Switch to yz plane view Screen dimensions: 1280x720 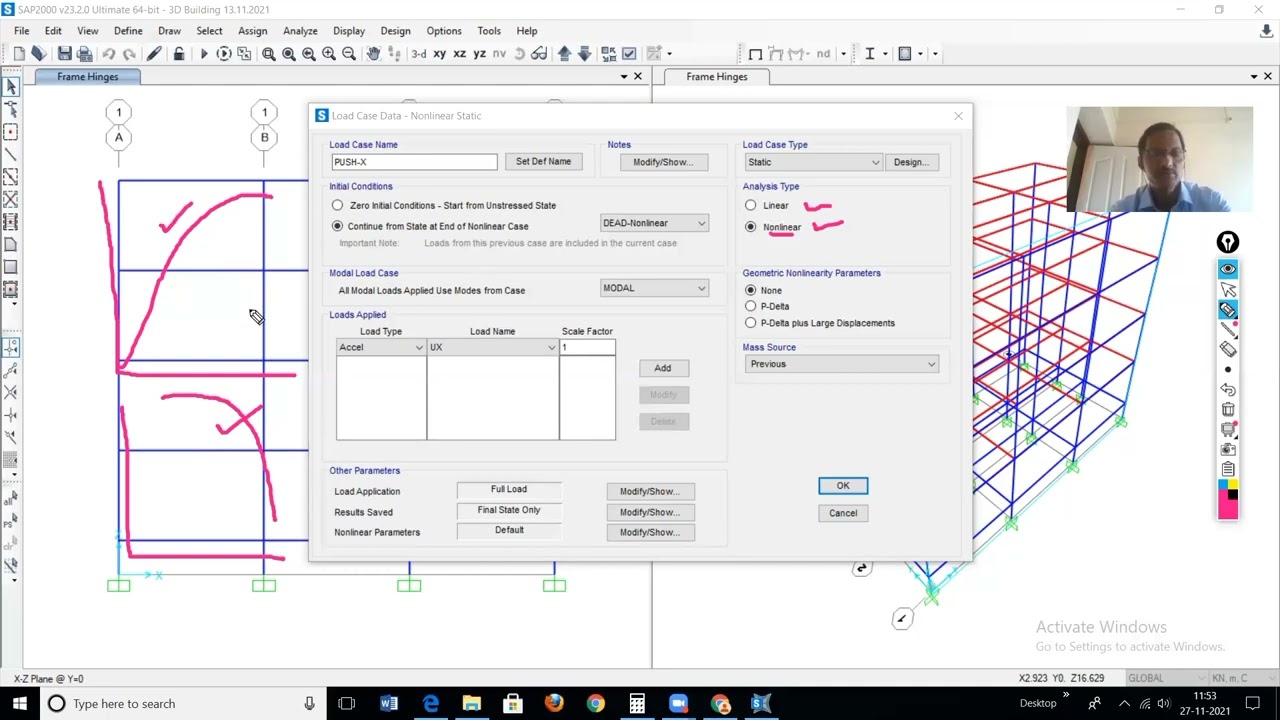pos(479,54)
